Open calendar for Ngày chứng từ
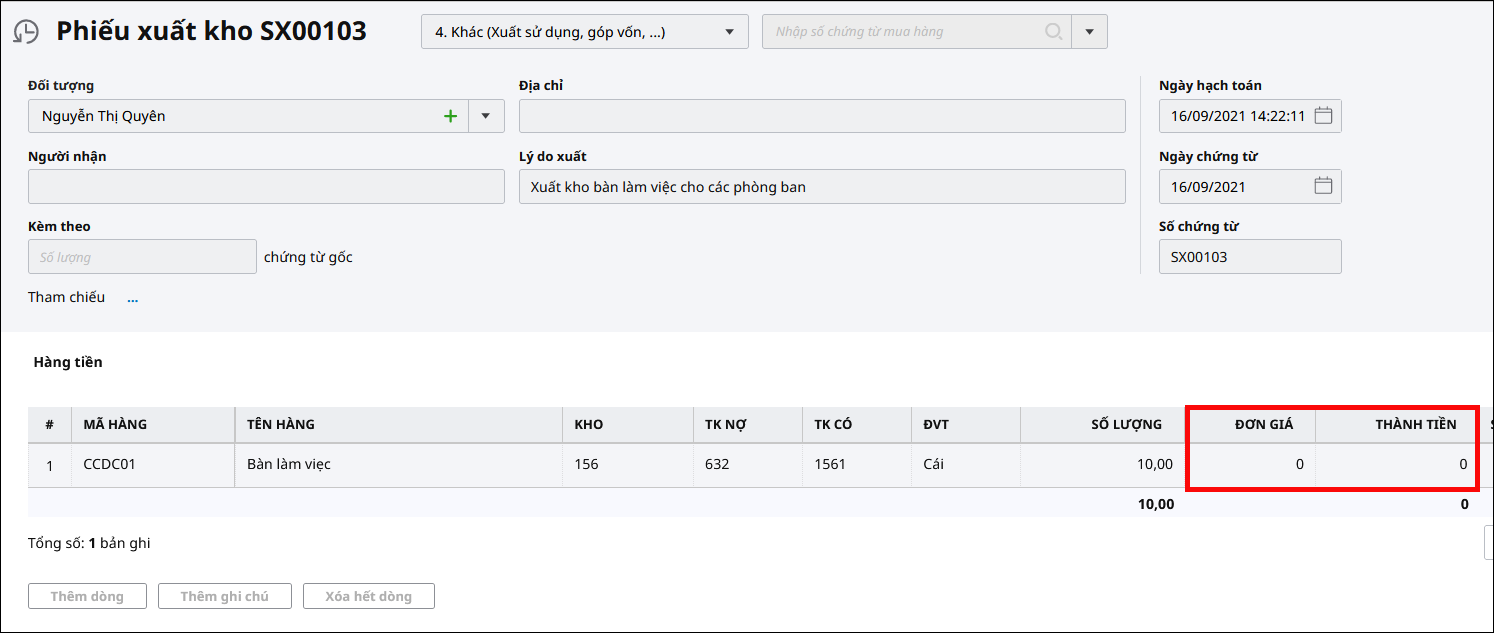1494x633 pixels. 1323,186
